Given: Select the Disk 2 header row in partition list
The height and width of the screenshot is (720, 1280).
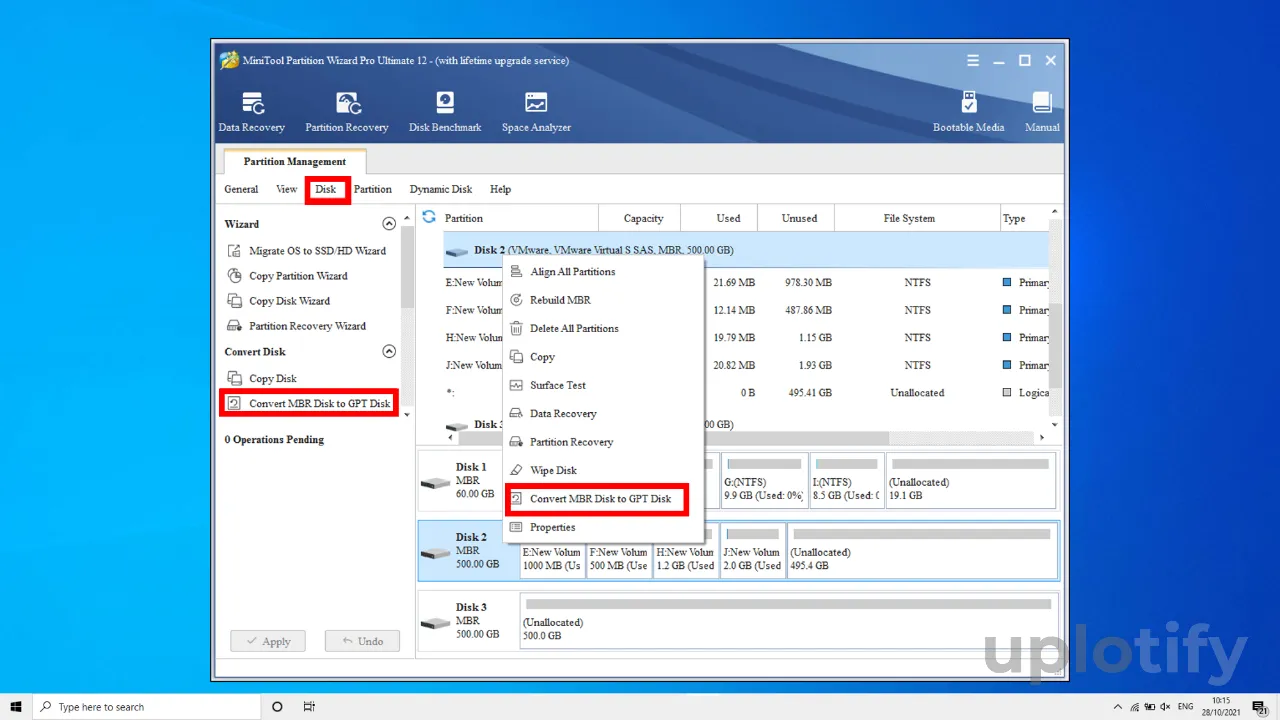Looking at the screenshot, I should click(746, 250).
